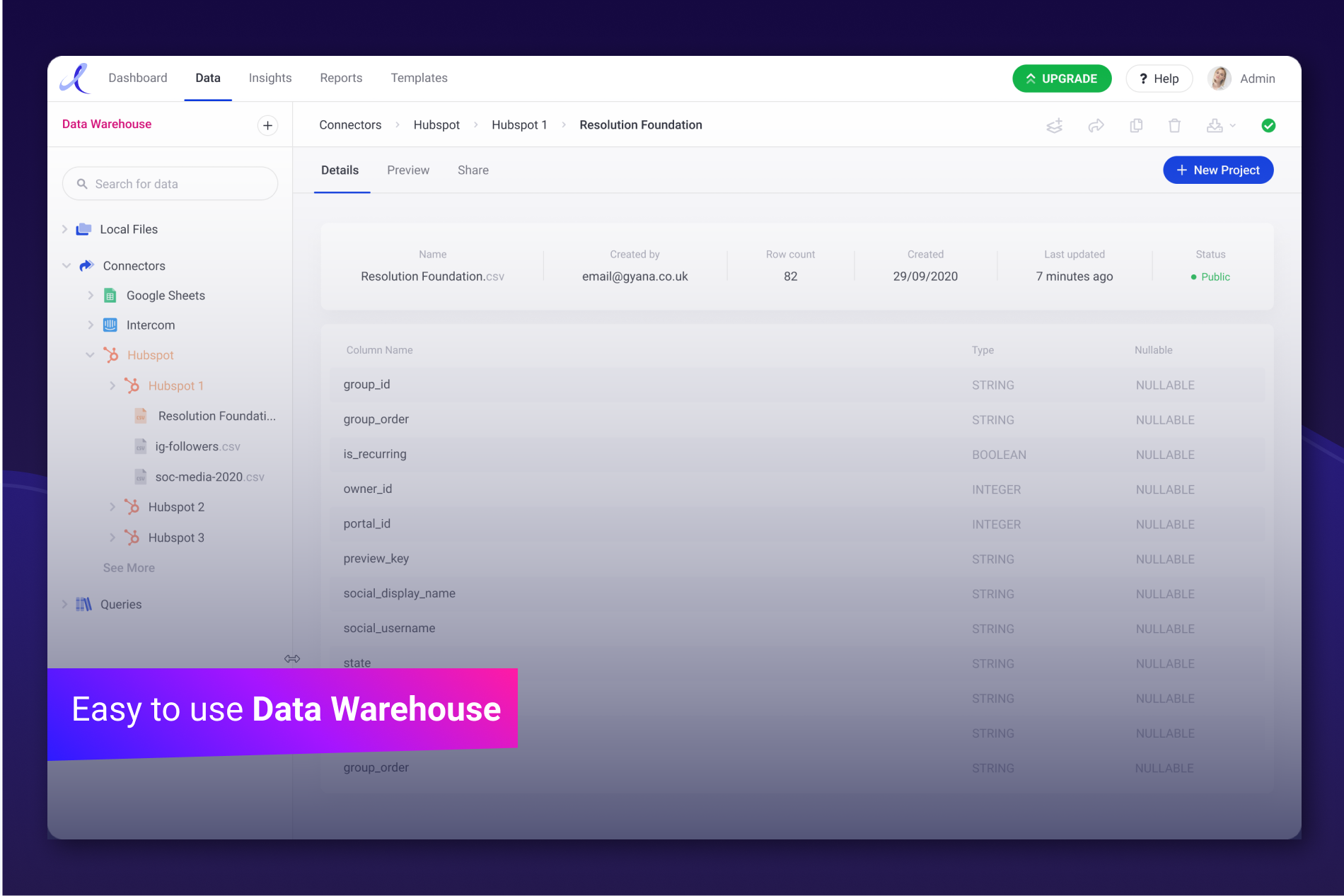Click the Google Sheets icon

[110, 296]
